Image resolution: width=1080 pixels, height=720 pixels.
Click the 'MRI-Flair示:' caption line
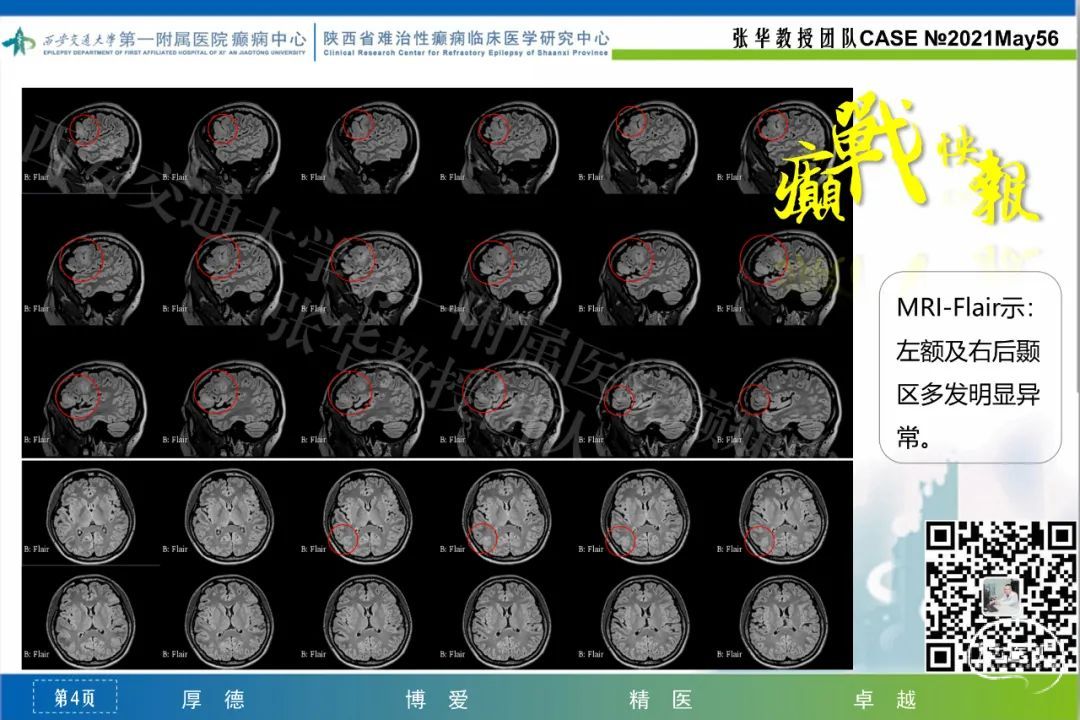click(964, 307)
